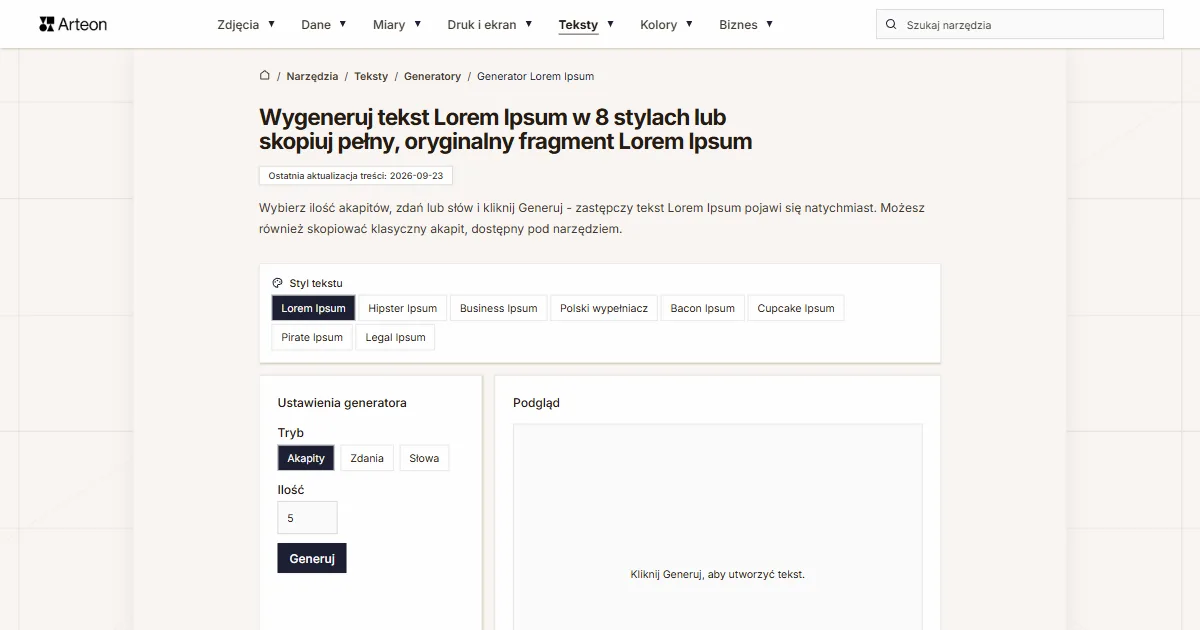Image resolution: width=1200 pixels, height=630 pixels.
Task: Expand the Zdjęcia menu arrow
Action: (272, 24)
